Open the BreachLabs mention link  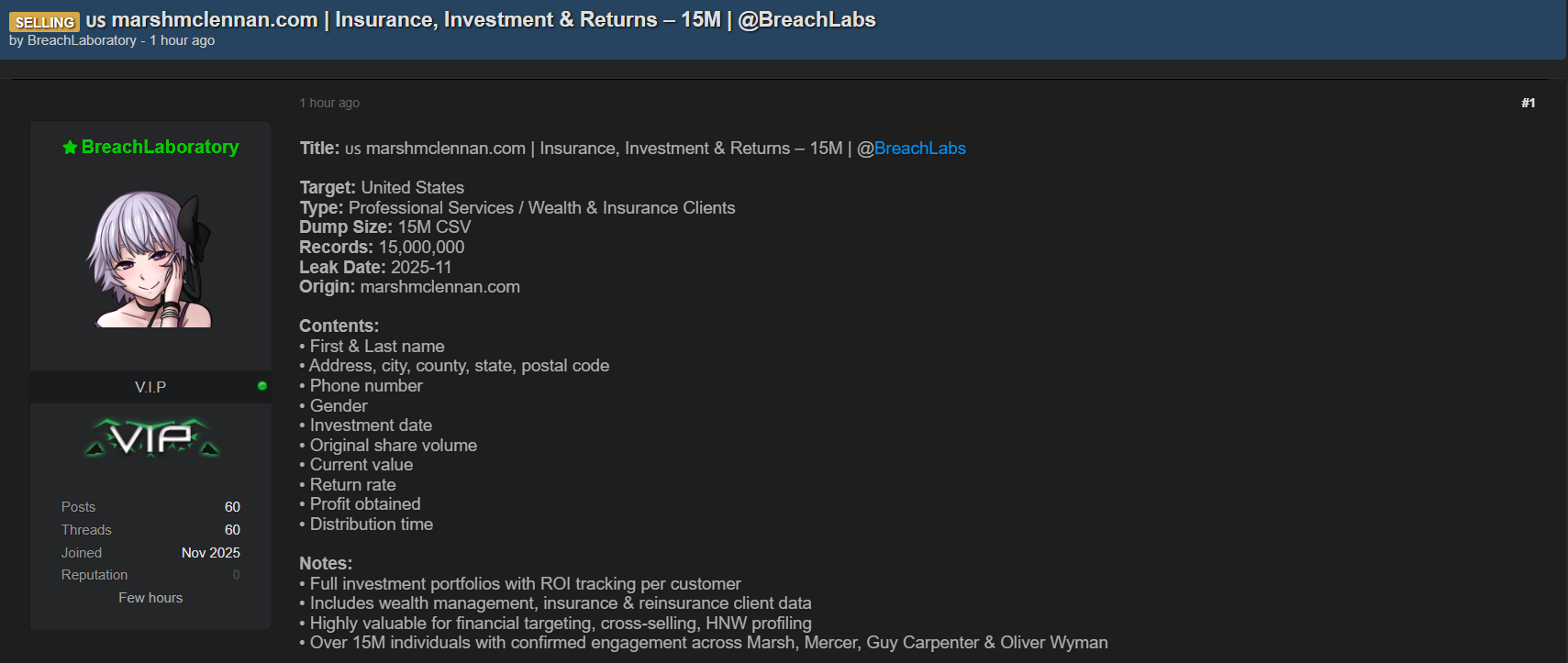click(x=919, y=149)
